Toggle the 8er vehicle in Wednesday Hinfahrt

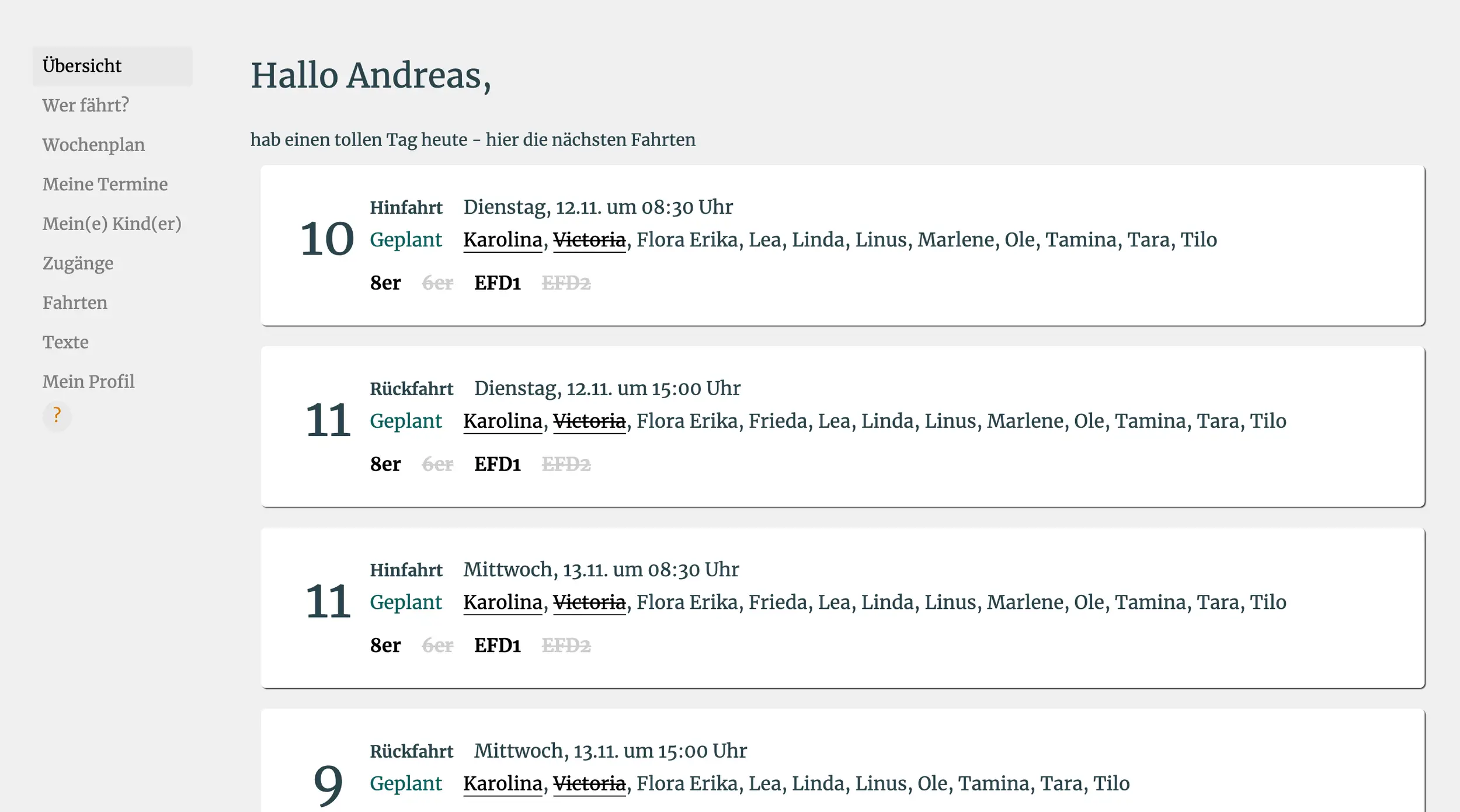pos(385,646)
